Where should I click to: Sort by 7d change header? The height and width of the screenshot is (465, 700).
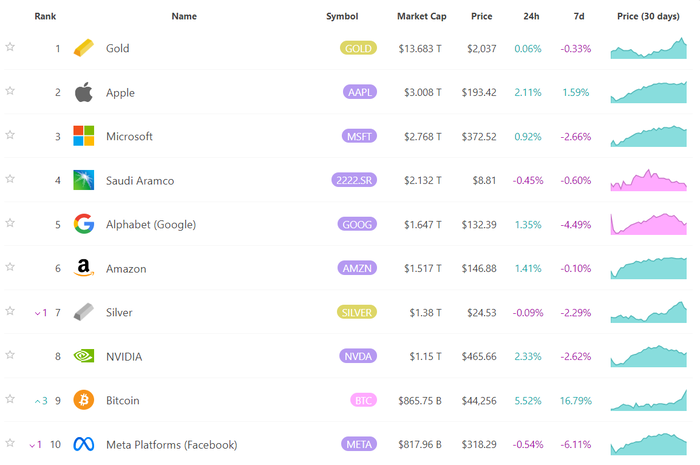579,16
